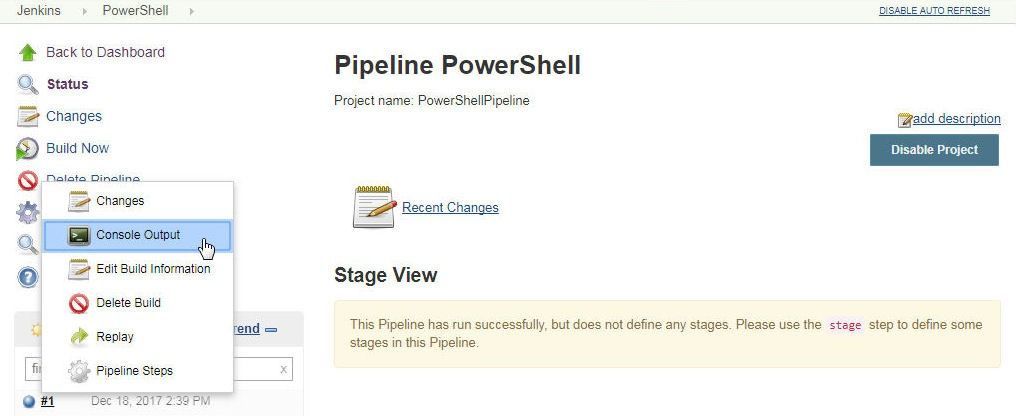Clear the build filter with x
The height and width of the screenshot is (416, 1016).
[x=283, y=369]
